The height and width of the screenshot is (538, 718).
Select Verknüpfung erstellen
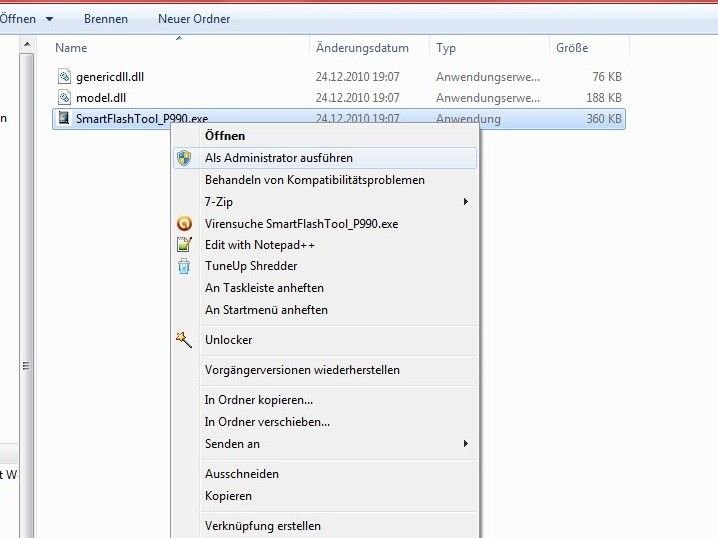(325, 526)
